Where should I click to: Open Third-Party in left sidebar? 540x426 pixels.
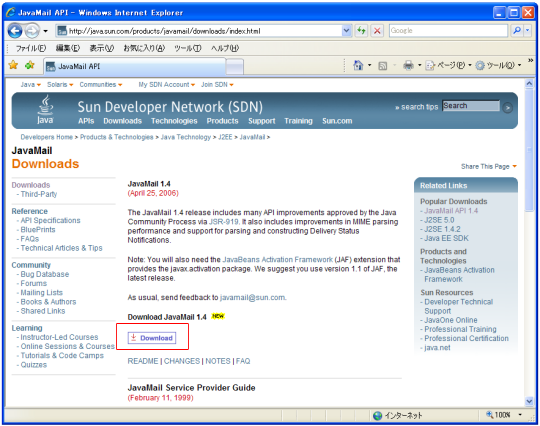pyautogui.click(x=39, y=194)
